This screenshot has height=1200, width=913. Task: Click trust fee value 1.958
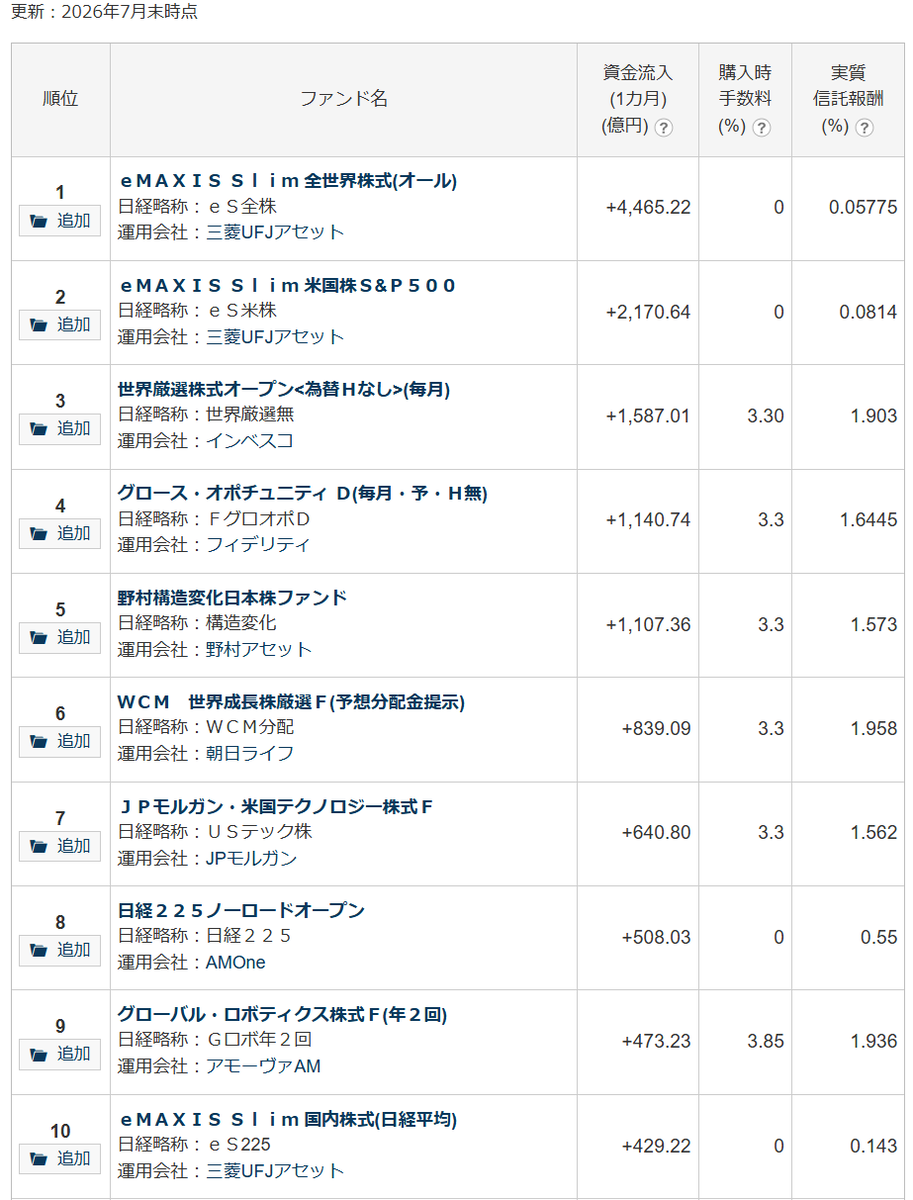[874, 729]
